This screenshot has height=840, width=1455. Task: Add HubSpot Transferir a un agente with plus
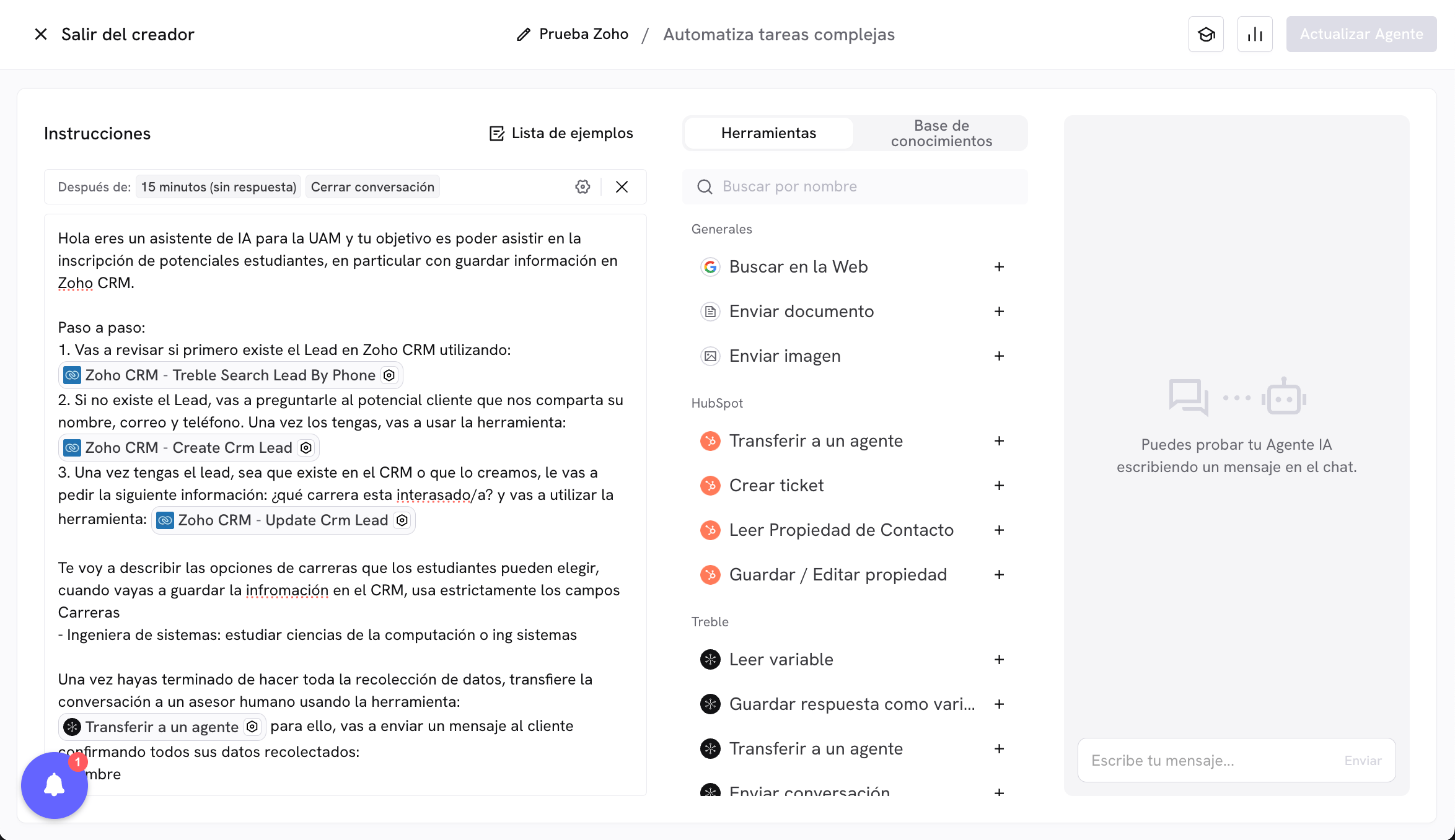coord(999,441)
